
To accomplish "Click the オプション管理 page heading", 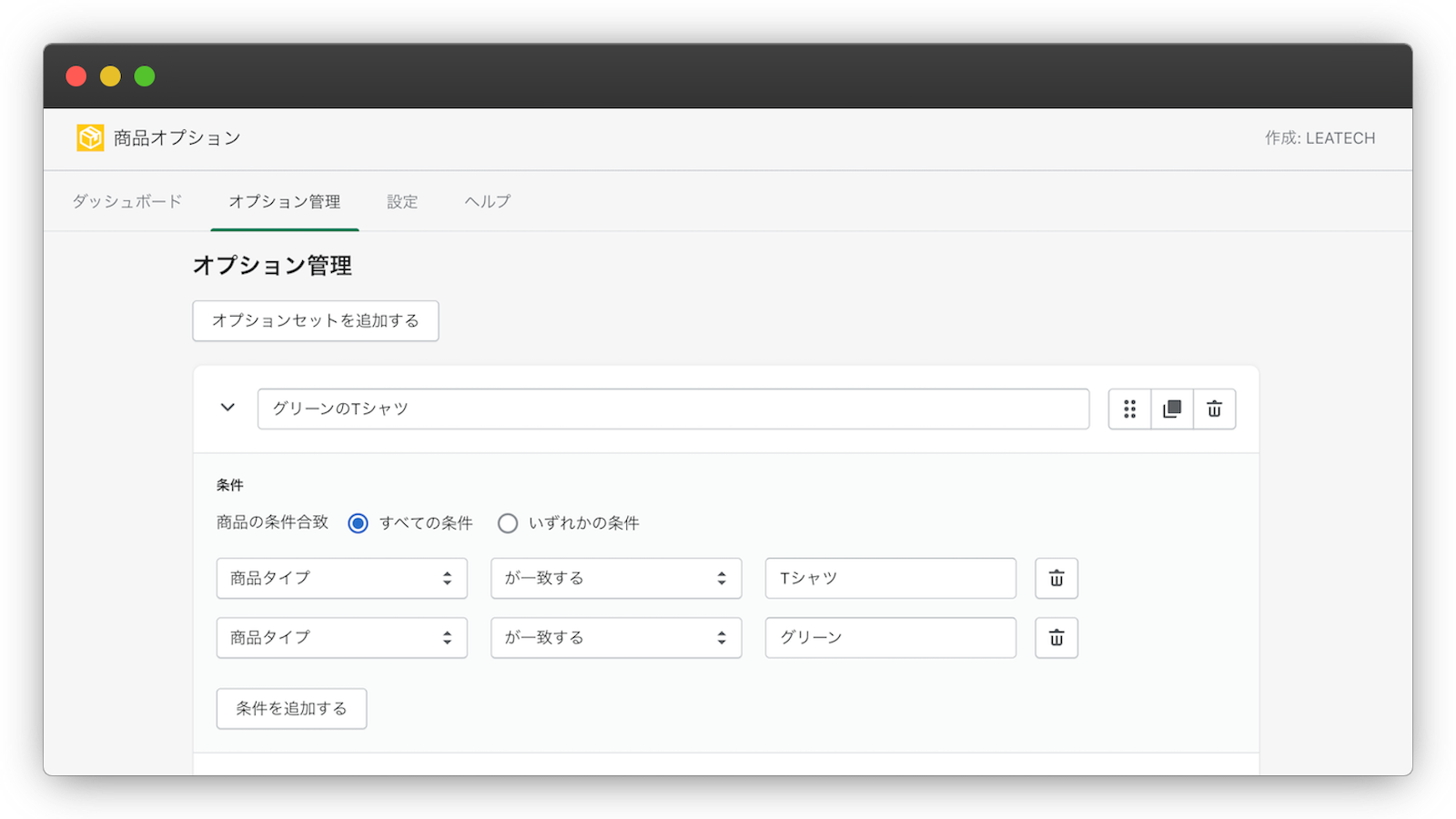I will point(272,266).
